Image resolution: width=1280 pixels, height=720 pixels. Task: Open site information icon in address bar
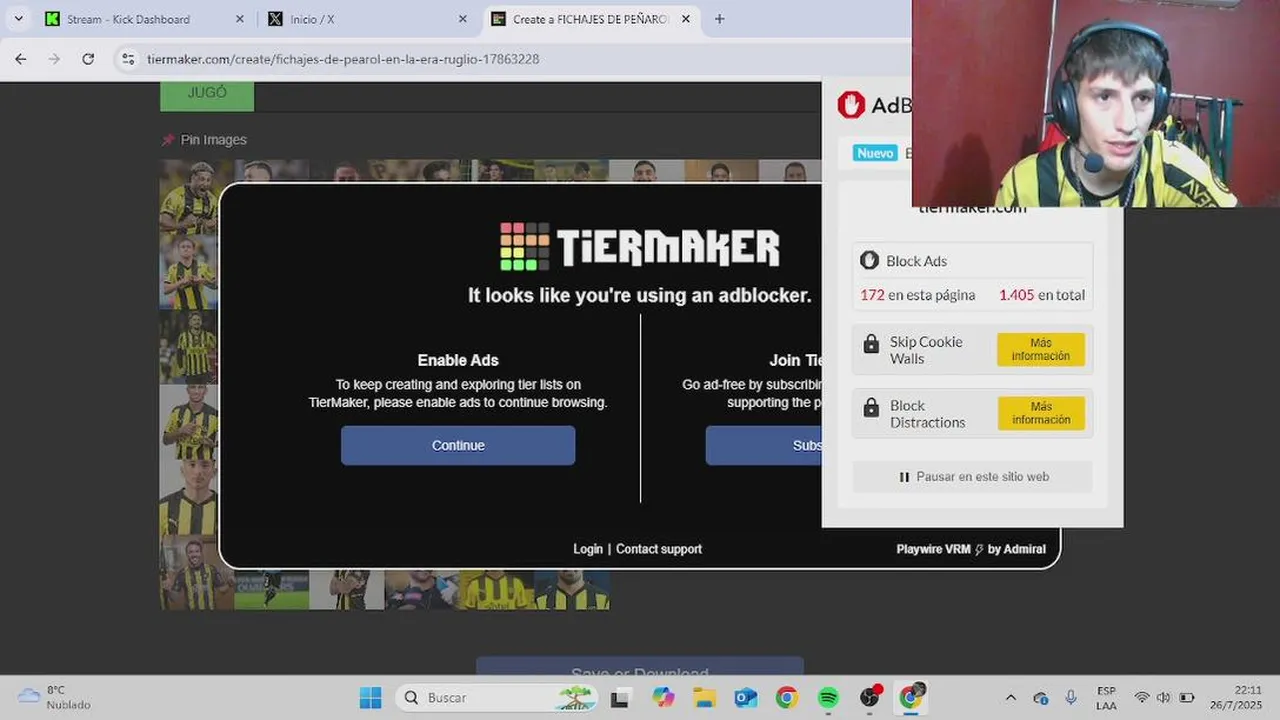pyautogui.click(x=128, y=59)
